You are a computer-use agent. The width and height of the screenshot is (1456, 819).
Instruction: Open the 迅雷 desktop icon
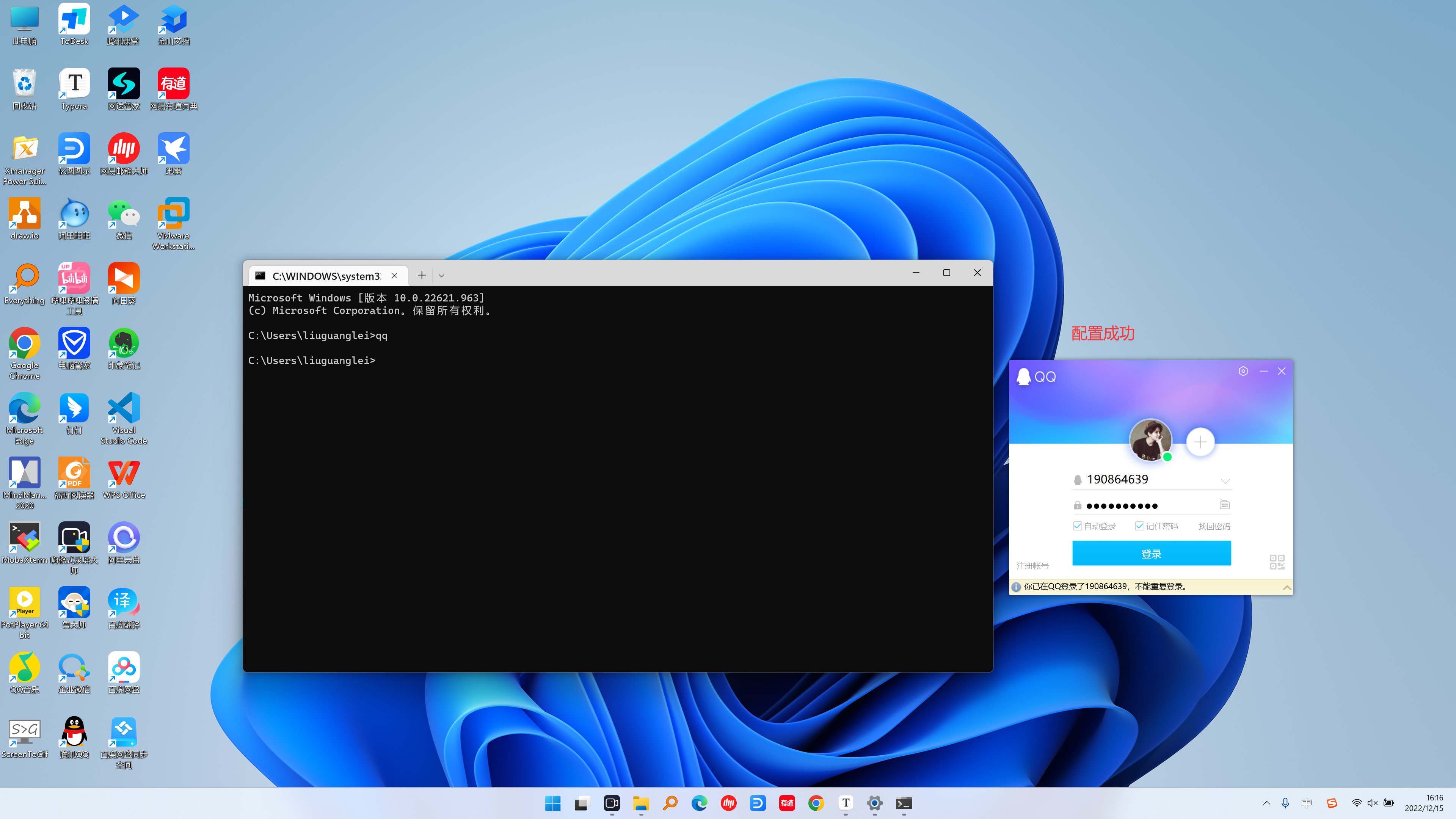click(174, 154)
